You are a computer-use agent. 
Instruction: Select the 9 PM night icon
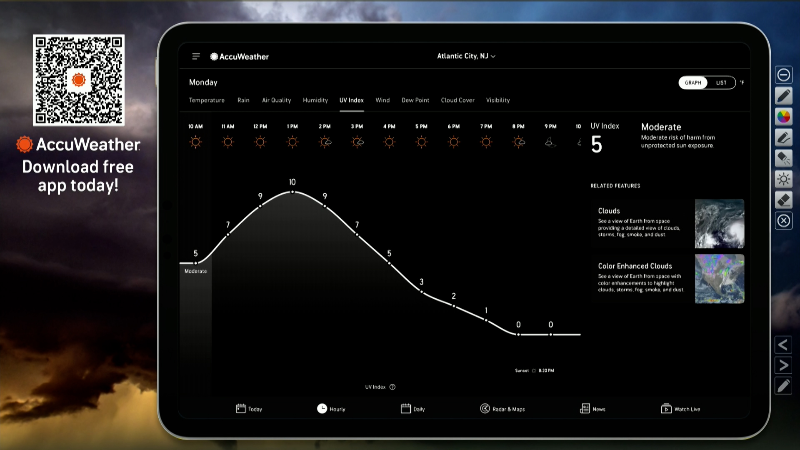click(550, 143)
